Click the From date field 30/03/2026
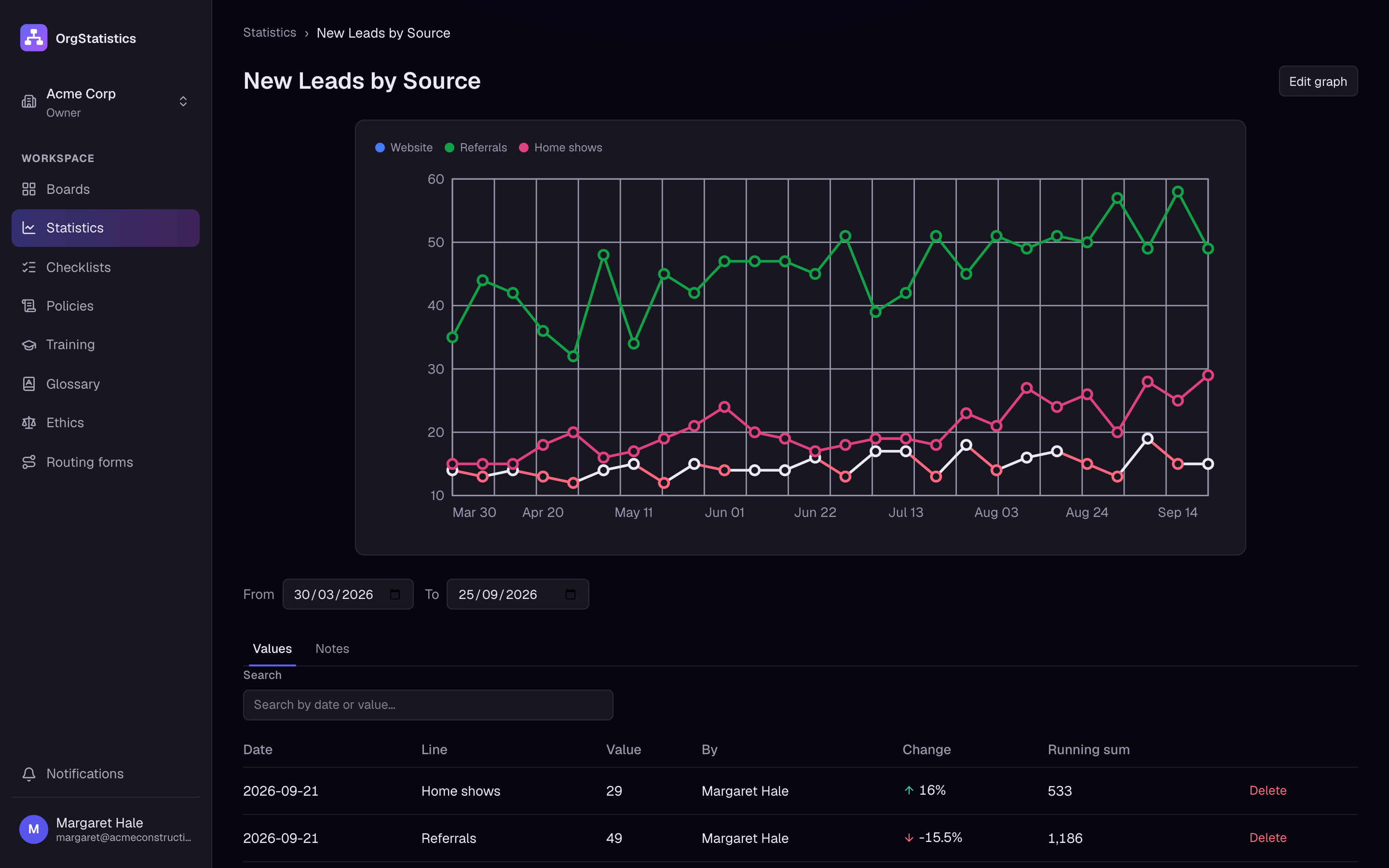This screenshot has height=868, width=1389. tap(348, 594)
